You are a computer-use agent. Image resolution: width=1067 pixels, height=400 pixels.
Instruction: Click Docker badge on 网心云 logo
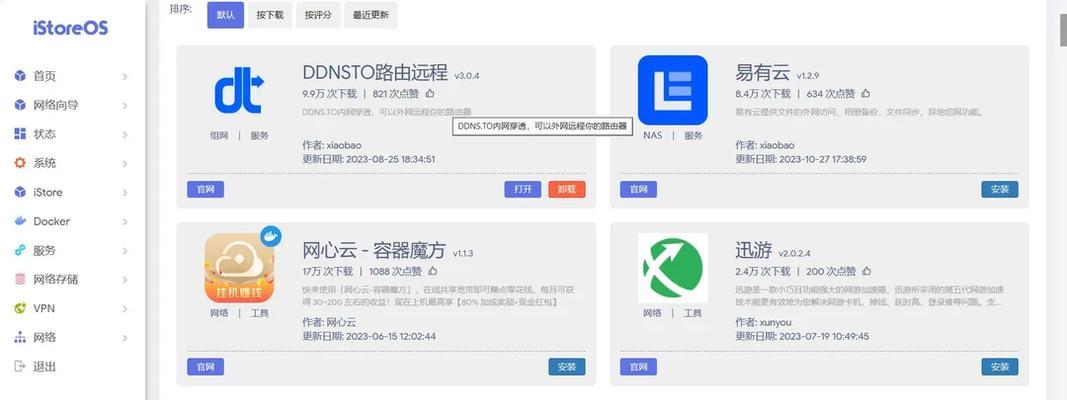pyautogui.click(x=271, y=237)
